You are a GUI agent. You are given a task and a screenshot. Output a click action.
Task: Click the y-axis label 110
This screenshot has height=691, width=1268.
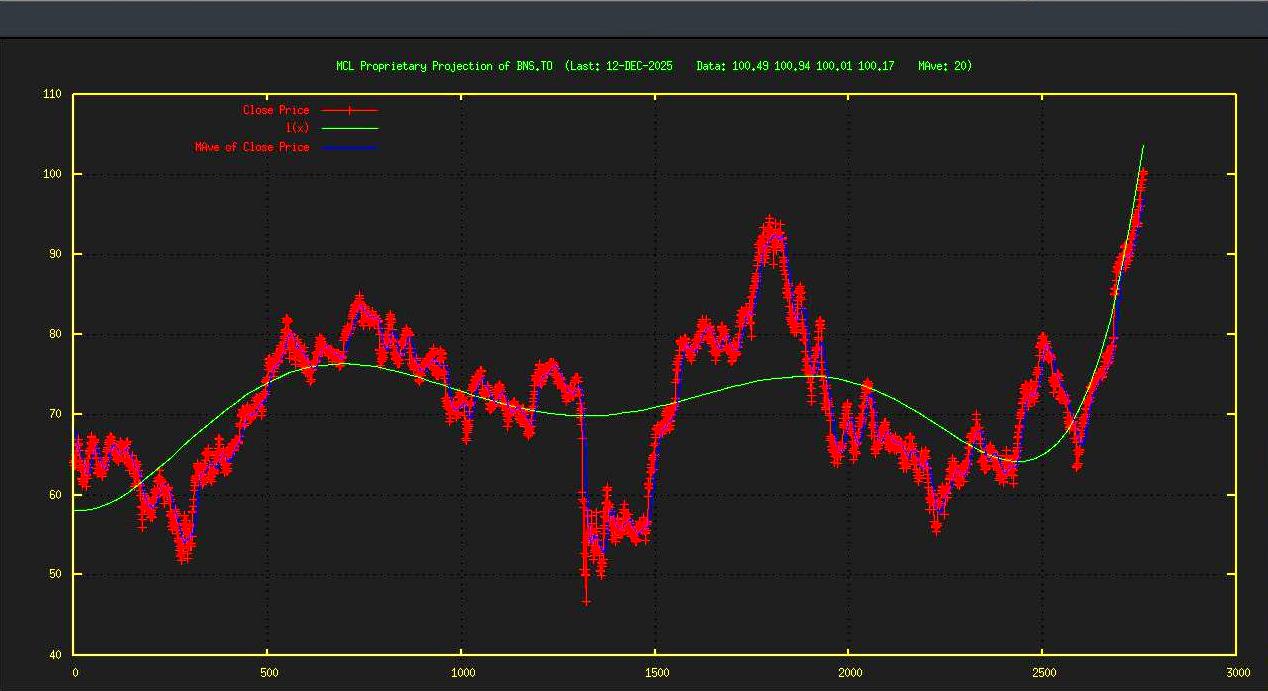click(52, 94)
